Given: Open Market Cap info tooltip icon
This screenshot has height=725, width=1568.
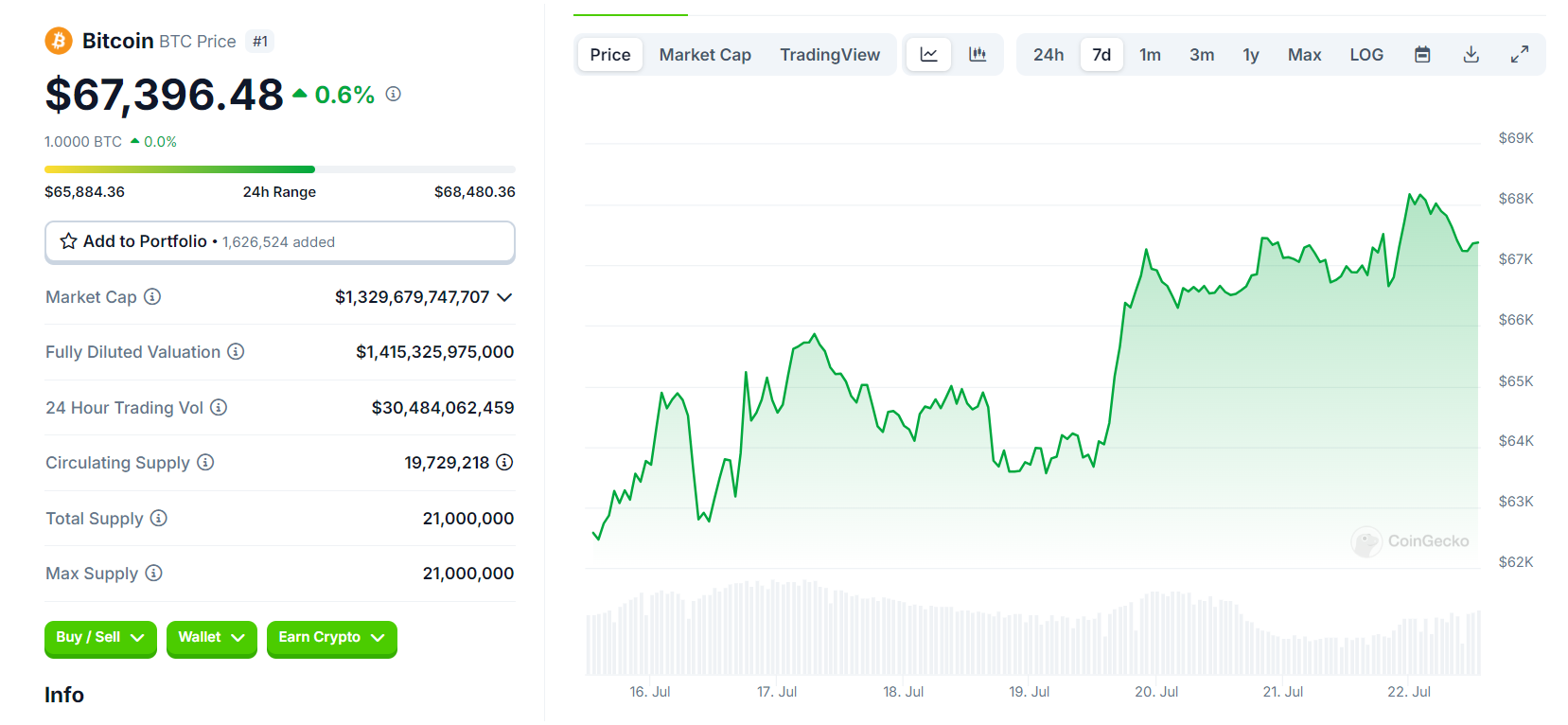Looking at the screenshot, I should click(152, 296).
